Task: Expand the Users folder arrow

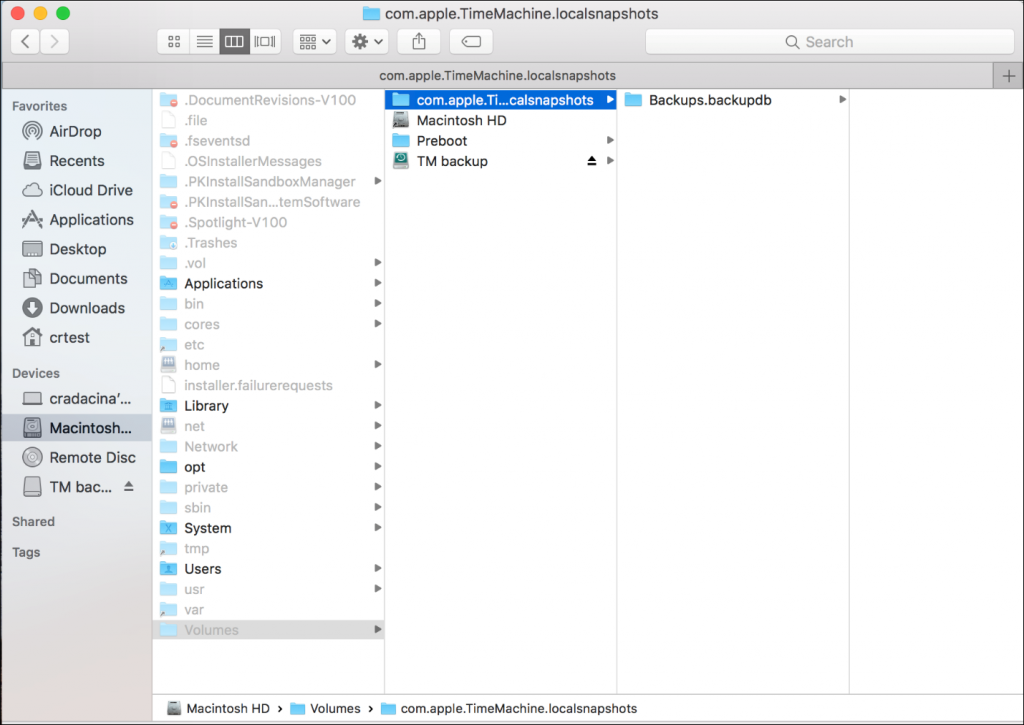Action: [x=377, y=568]
